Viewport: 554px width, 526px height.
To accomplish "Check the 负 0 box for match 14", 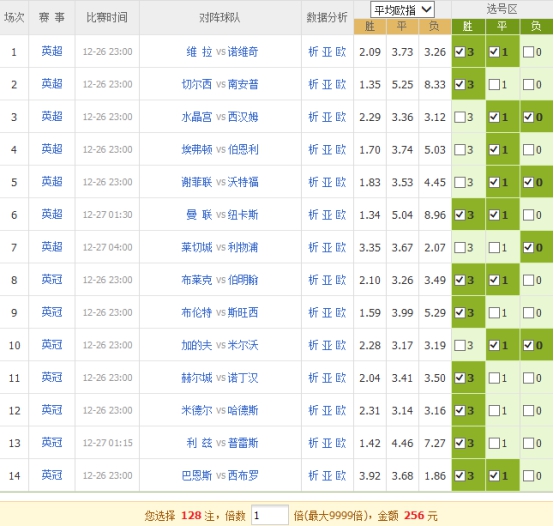I will point(529,475).
